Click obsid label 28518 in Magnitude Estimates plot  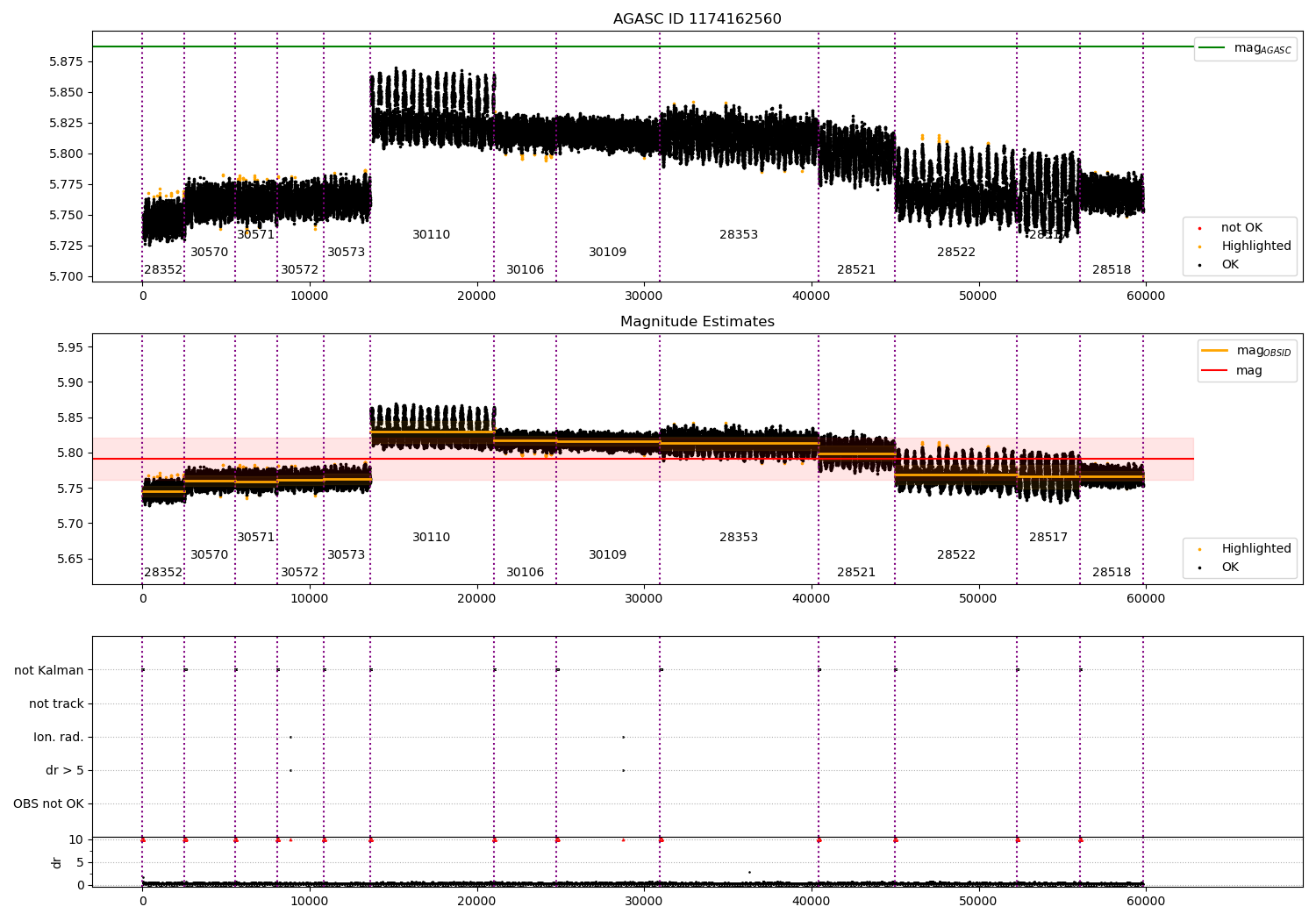tap(1111, 573)
